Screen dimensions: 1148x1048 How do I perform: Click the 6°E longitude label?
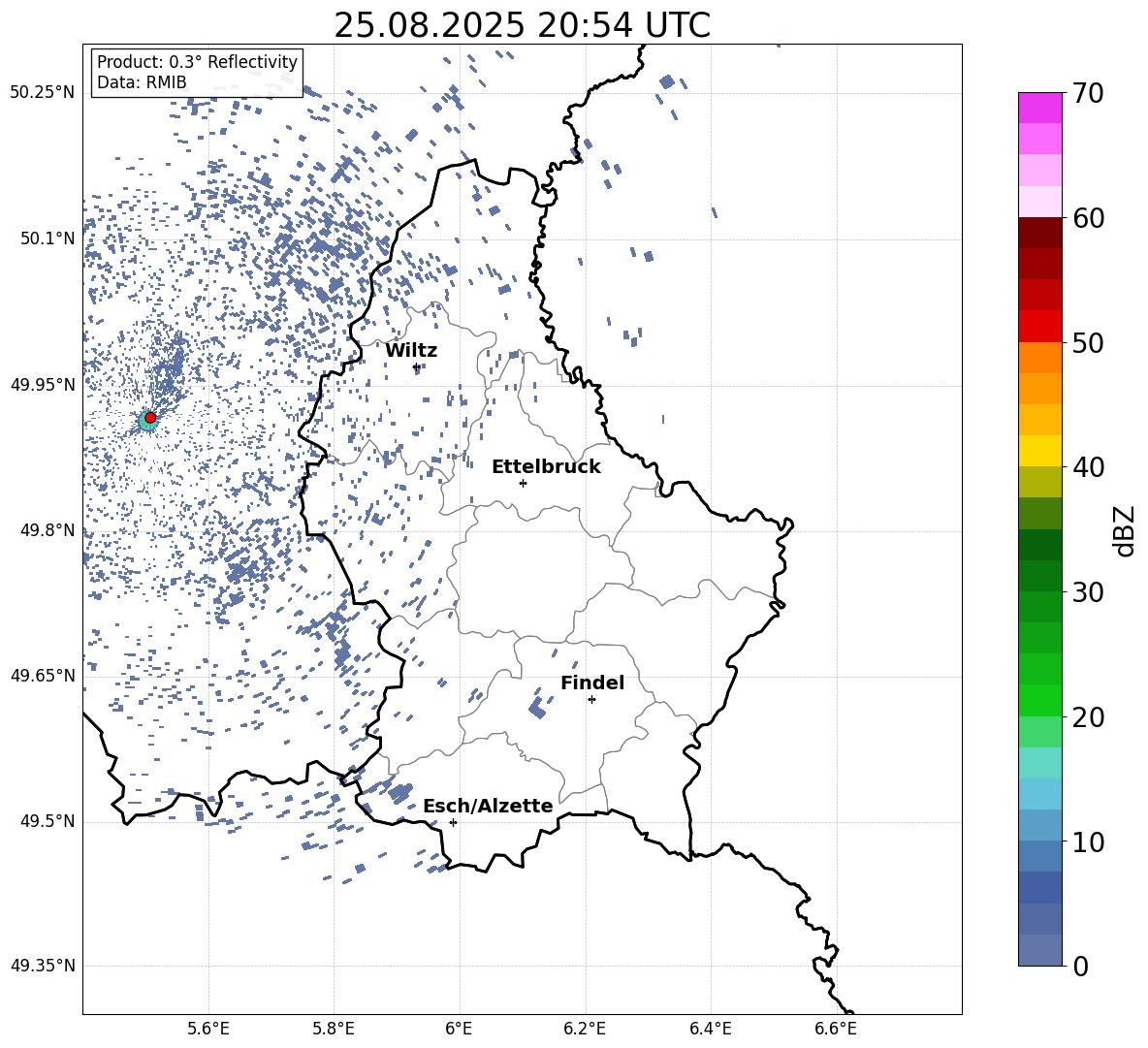[459, 1029]
